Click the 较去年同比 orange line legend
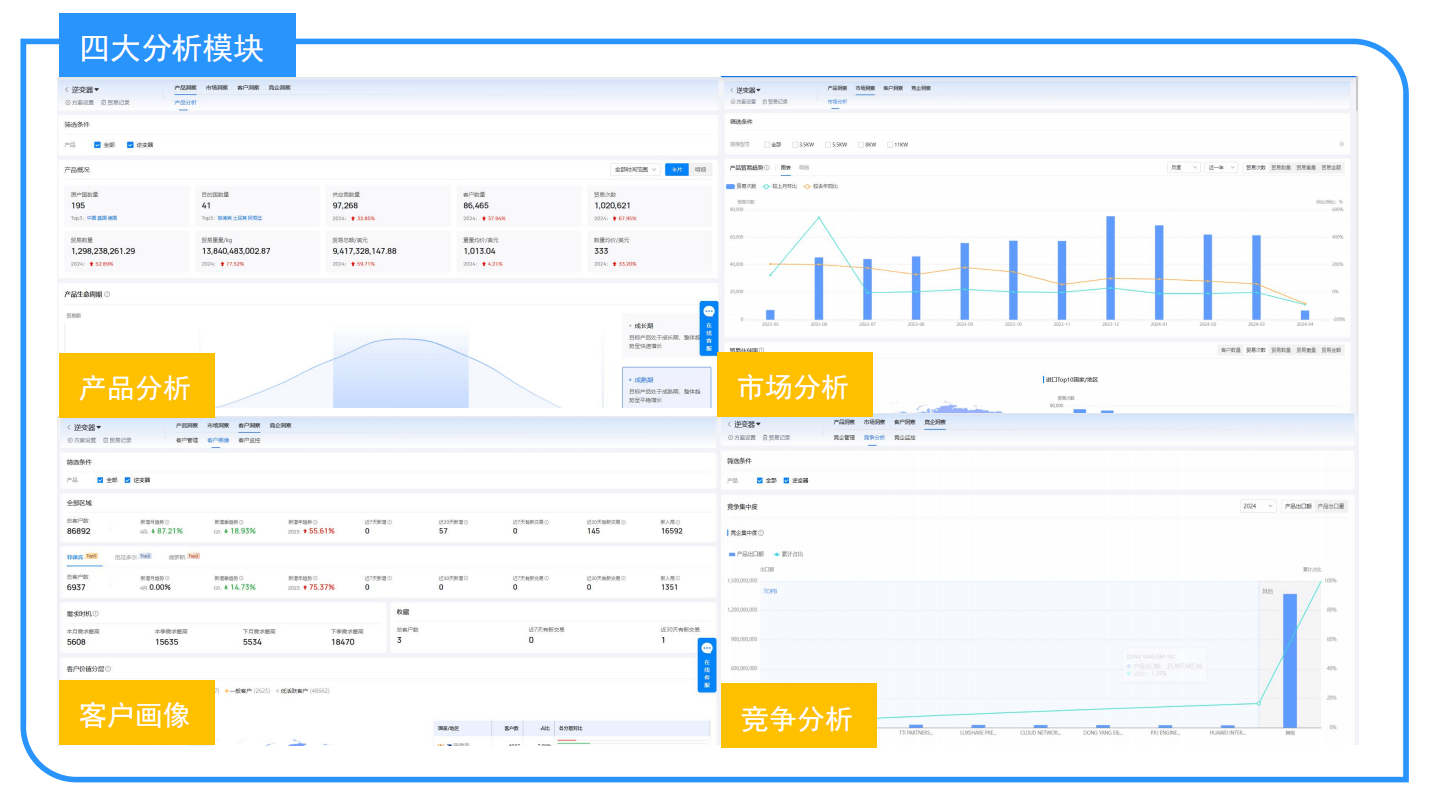Image resolution: width=1432 pixels, height=801 pixels. pyautogui.click(x=807, y=187)
